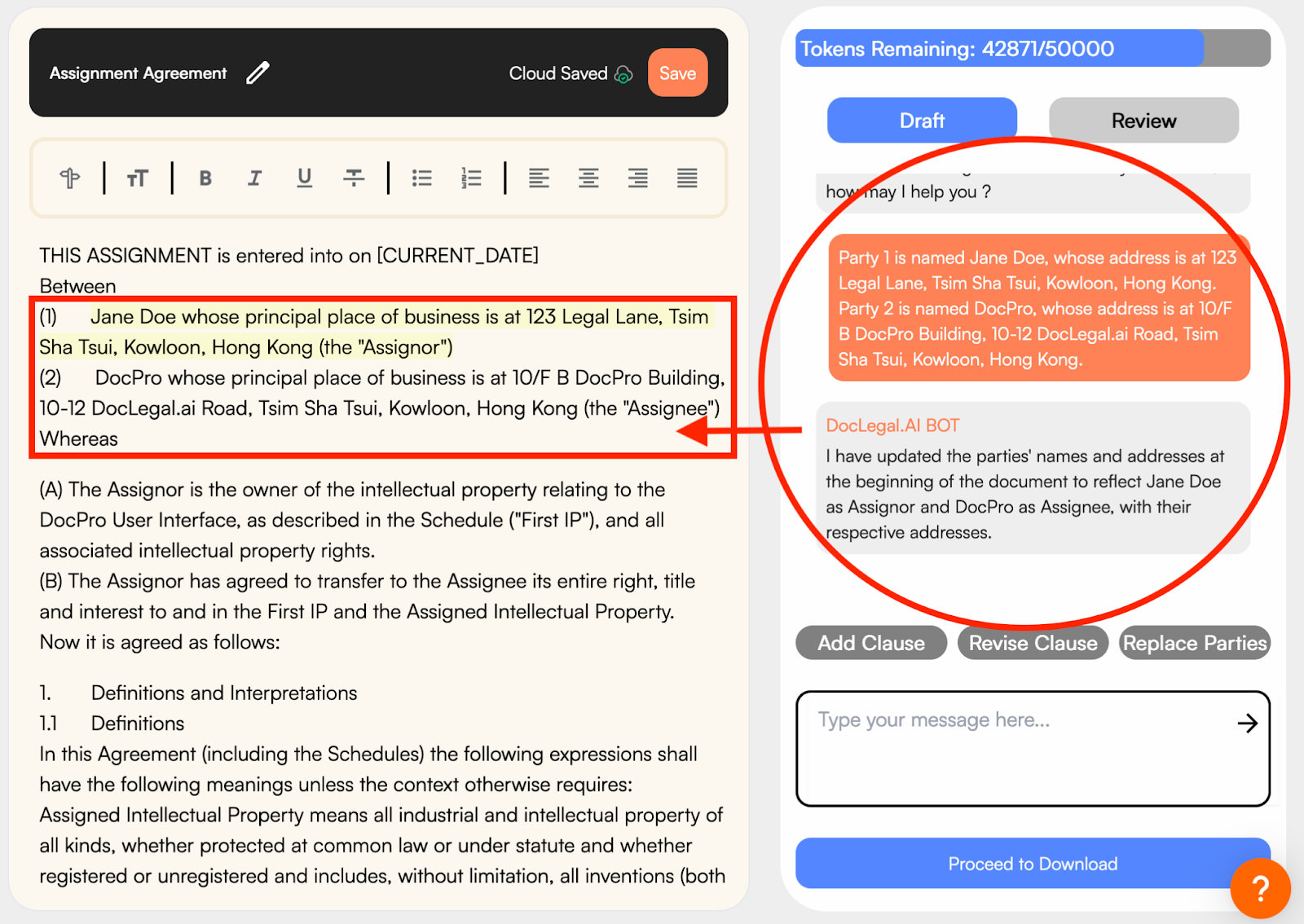Send message with the arrow icon
This screenshot has width=1304, height=924.
[1247, 723]
